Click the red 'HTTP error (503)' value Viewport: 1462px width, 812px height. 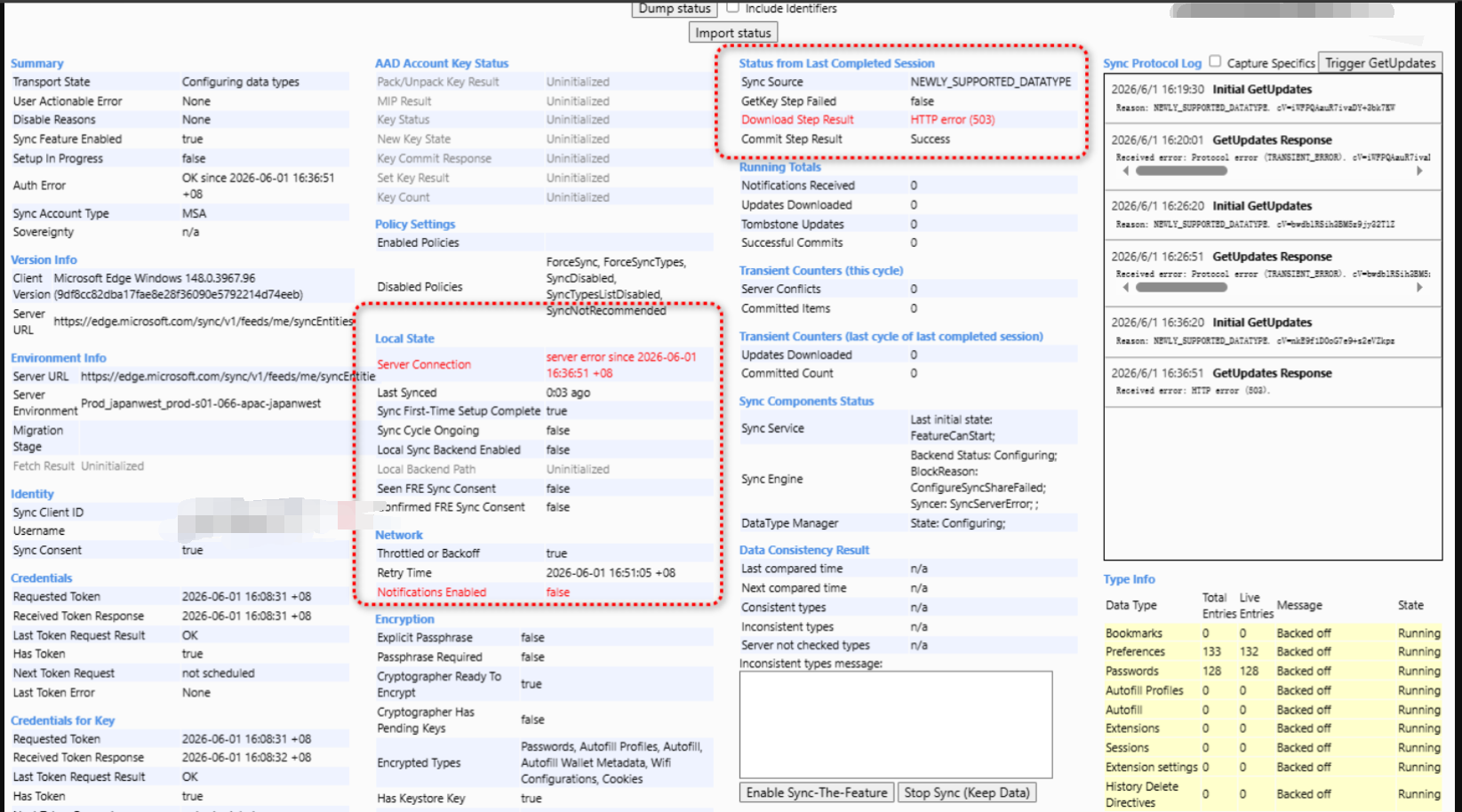click(952, 120)
